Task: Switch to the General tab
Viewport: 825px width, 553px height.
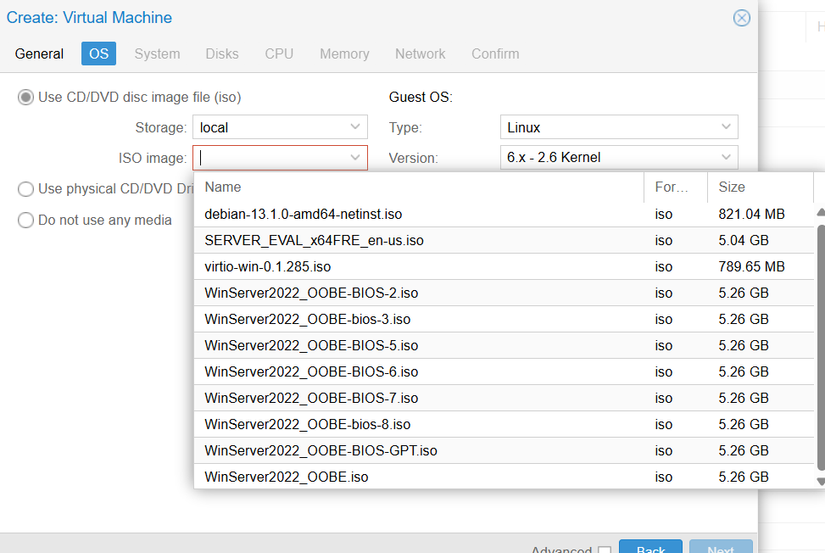Action: tap(39, 54)
